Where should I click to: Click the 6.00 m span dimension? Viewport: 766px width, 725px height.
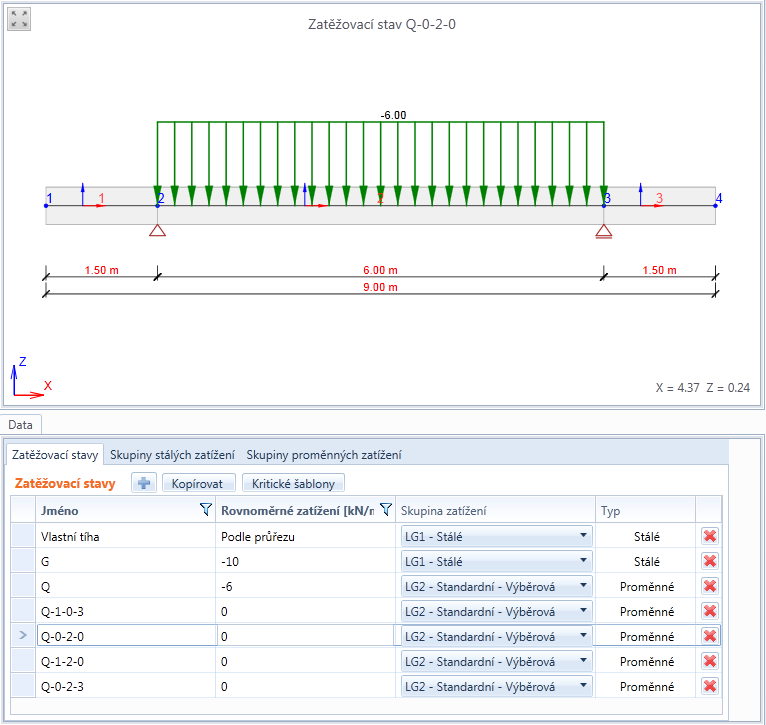380,270
